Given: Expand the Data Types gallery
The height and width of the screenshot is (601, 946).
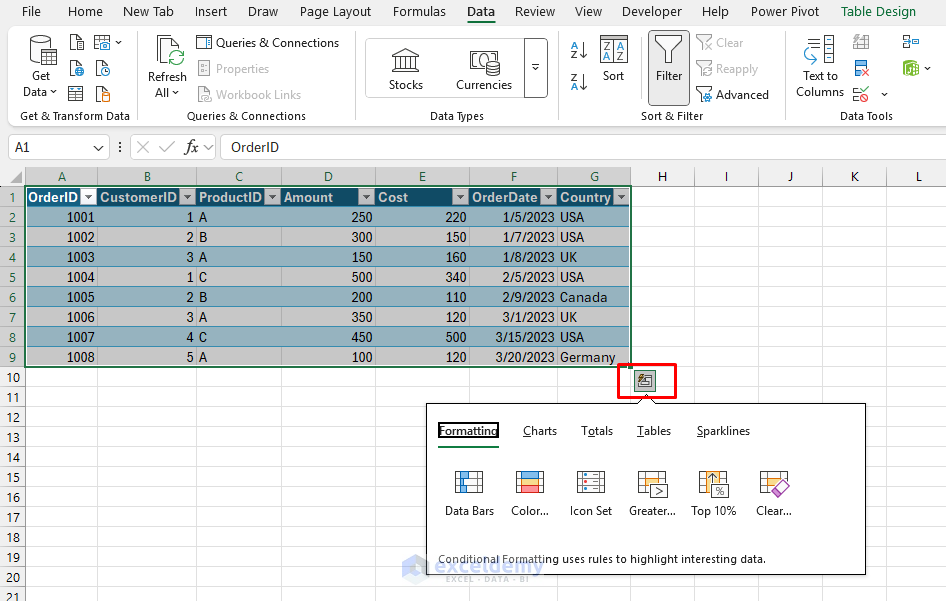Looking at the screenshot, I should tap(536, 68).
